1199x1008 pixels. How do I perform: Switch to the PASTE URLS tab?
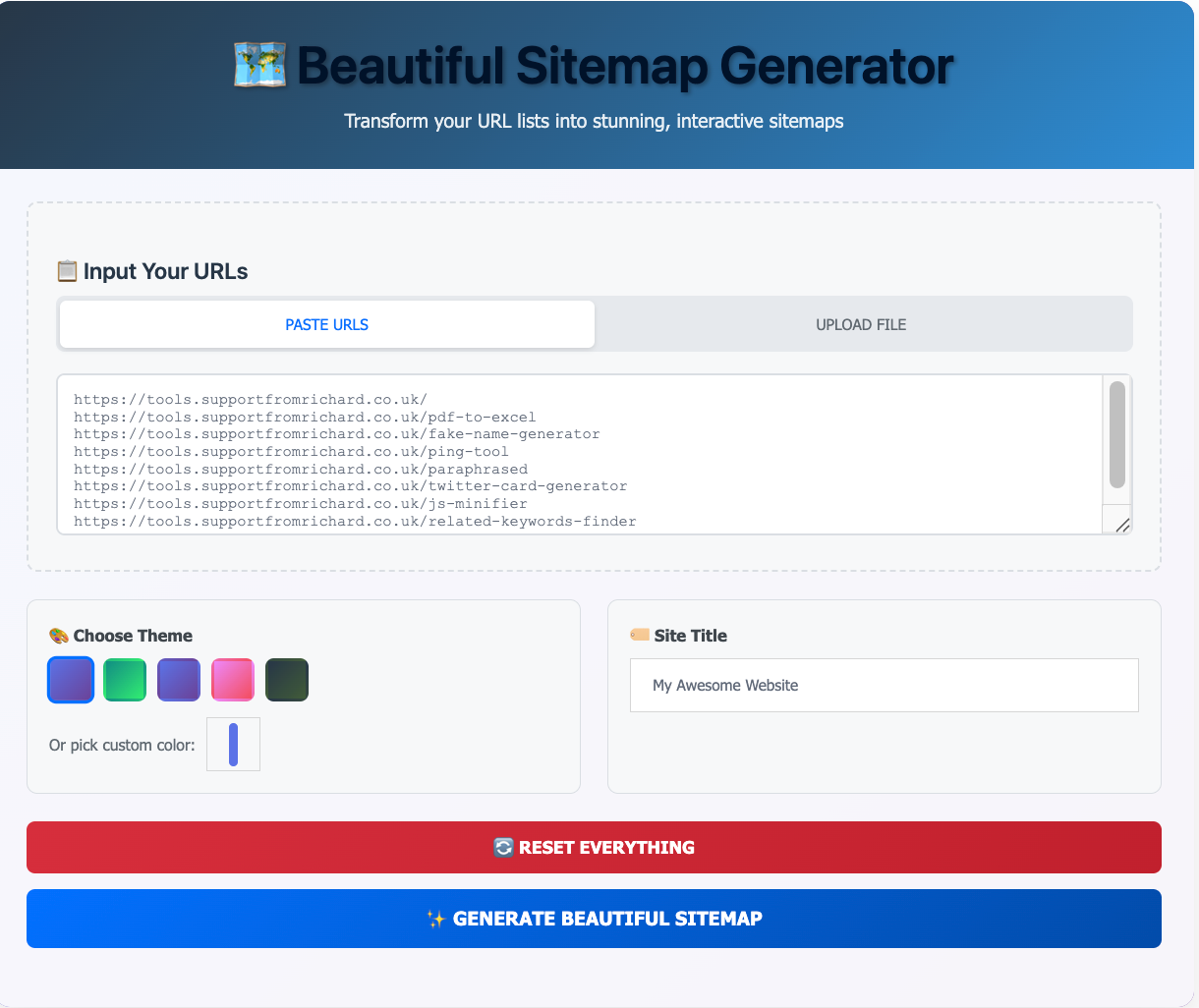coord(326,324)
